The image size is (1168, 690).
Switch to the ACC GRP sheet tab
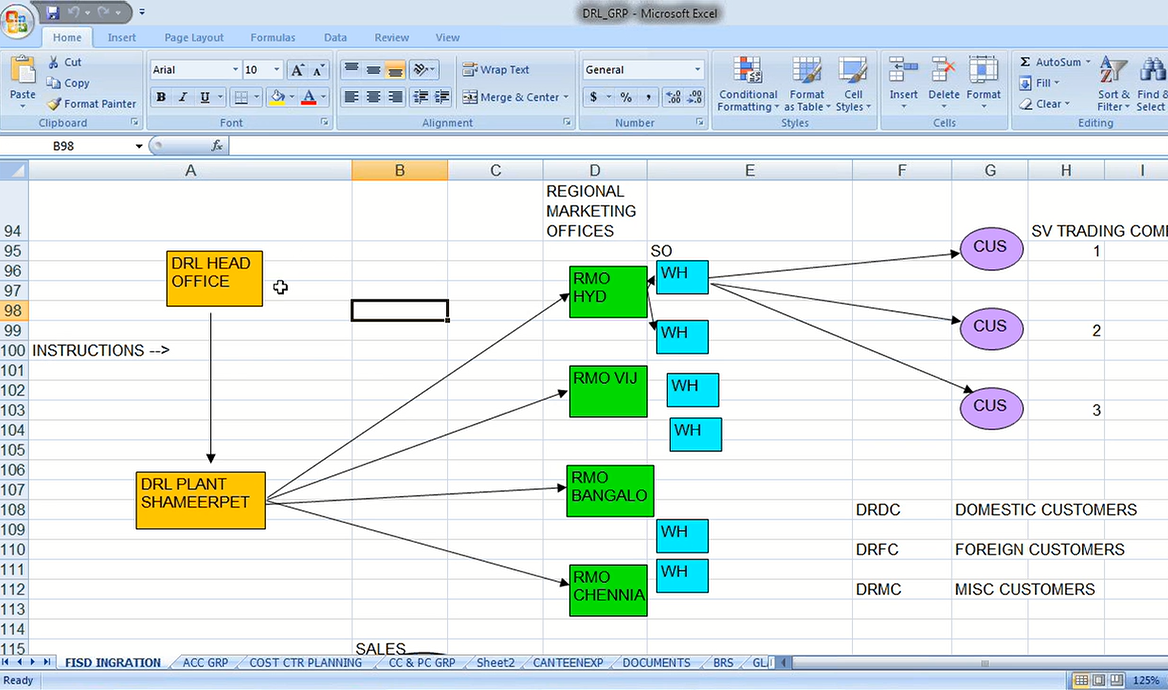205,662
